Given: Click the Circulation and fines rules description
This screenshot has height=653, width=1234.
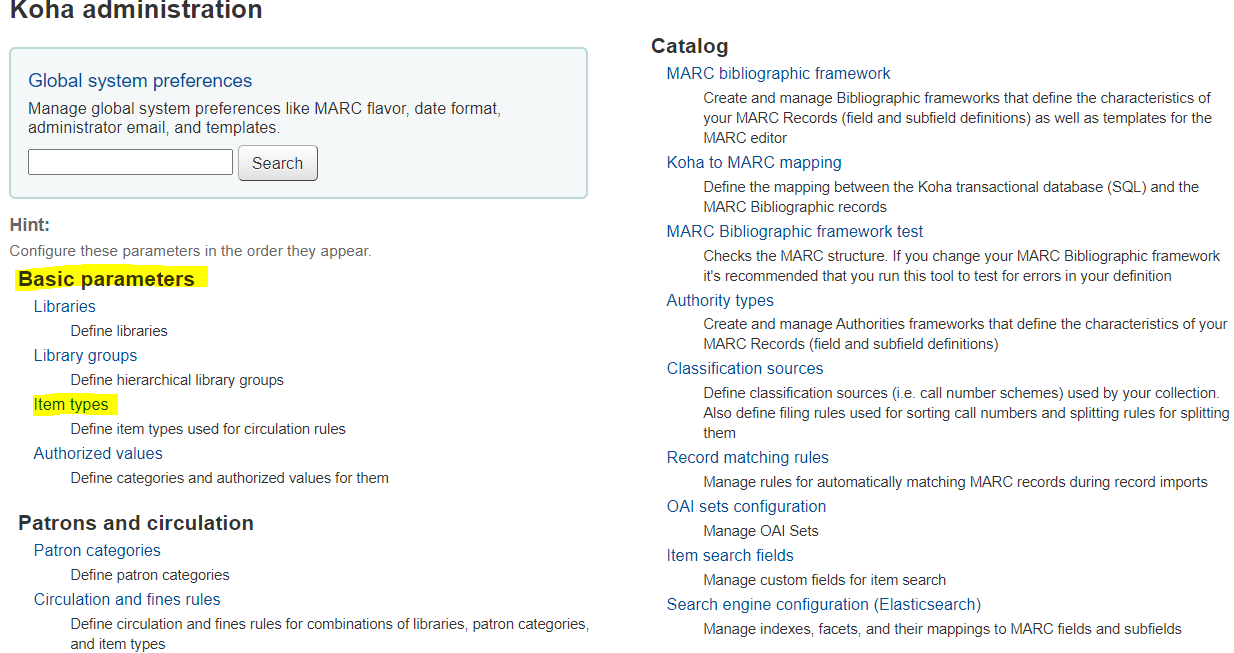Looking at the screenshot, I should coord(330,634).
